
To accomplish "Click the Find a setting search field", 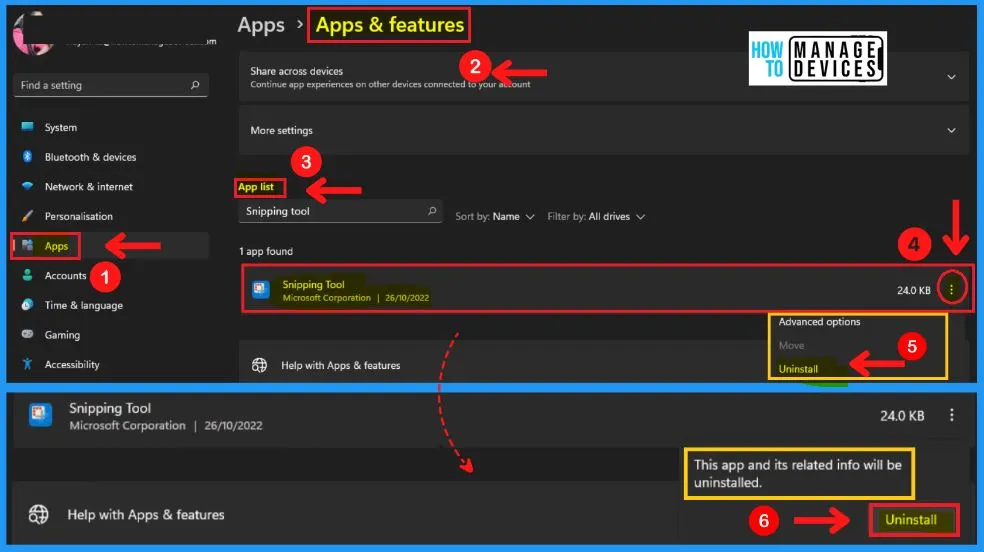I will (110, 85).
